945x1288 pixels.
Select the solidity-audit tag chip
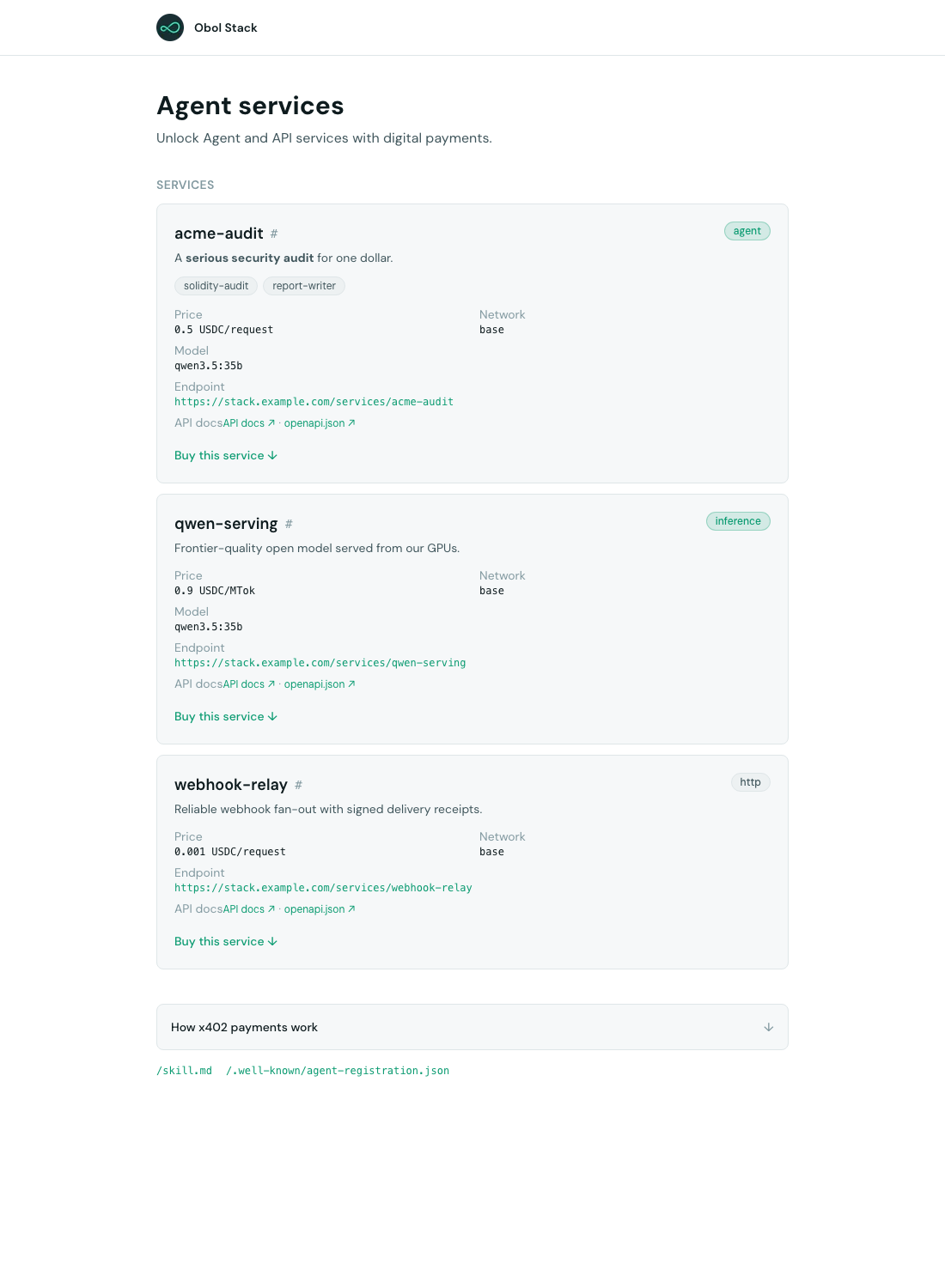[x=216, y=286]
